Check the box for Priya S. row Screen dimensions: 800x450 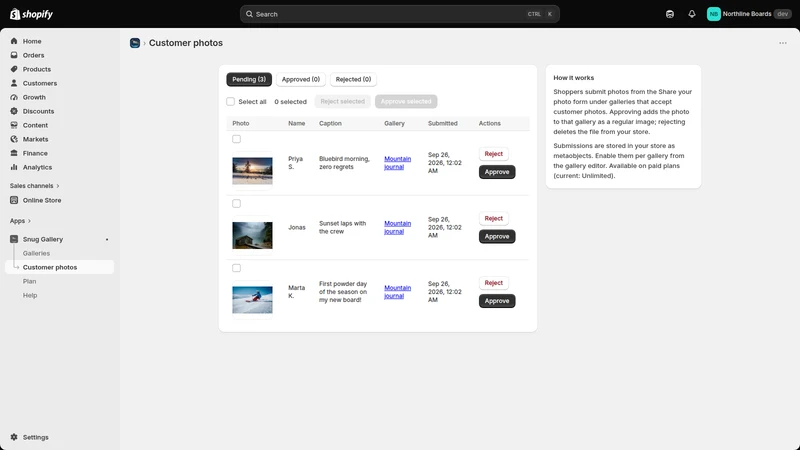(x=236, y=139)
